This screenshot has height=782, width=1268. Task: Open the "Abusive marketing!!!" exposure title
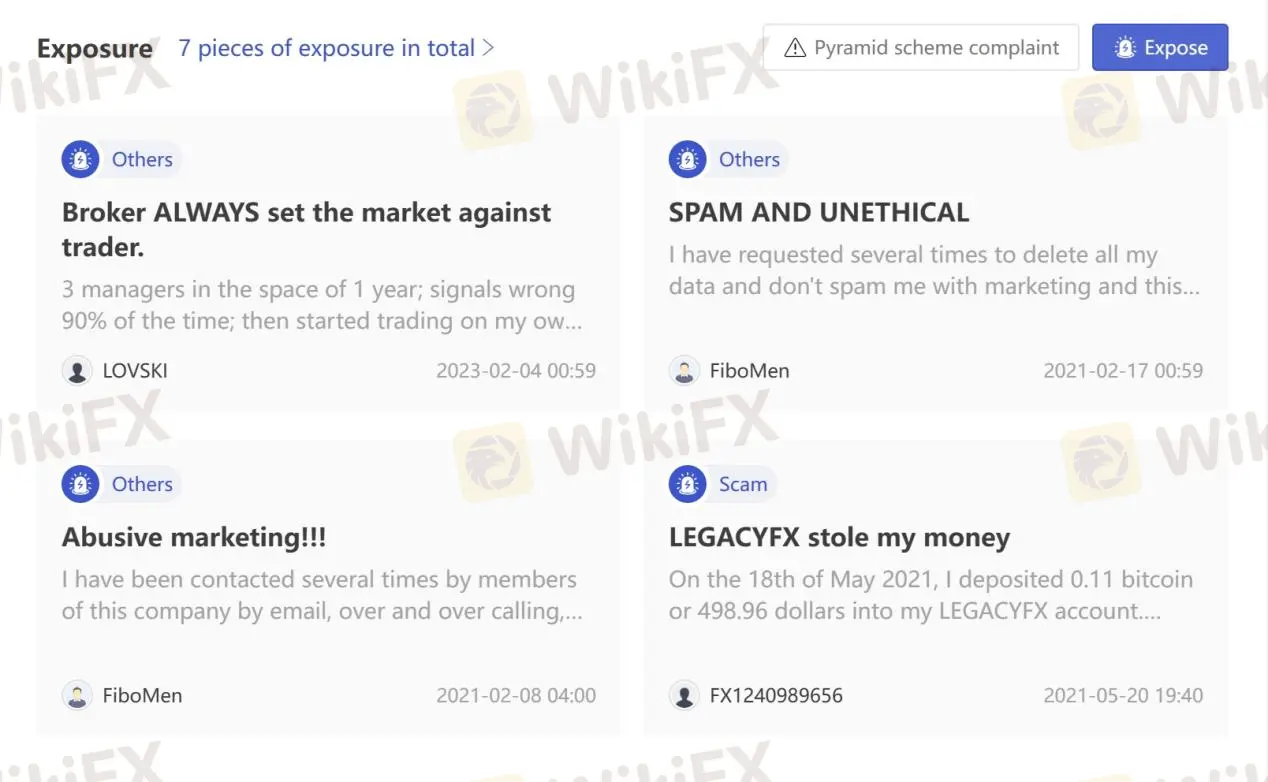click(194, 537)
